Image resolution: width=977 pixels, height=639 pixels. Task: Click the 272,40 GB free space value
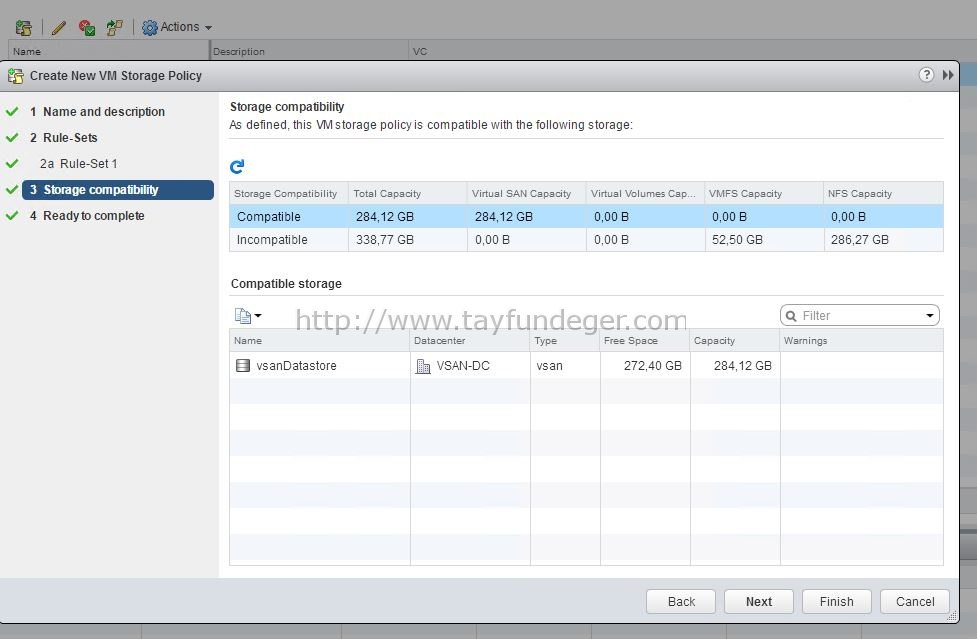coord(652,366)
